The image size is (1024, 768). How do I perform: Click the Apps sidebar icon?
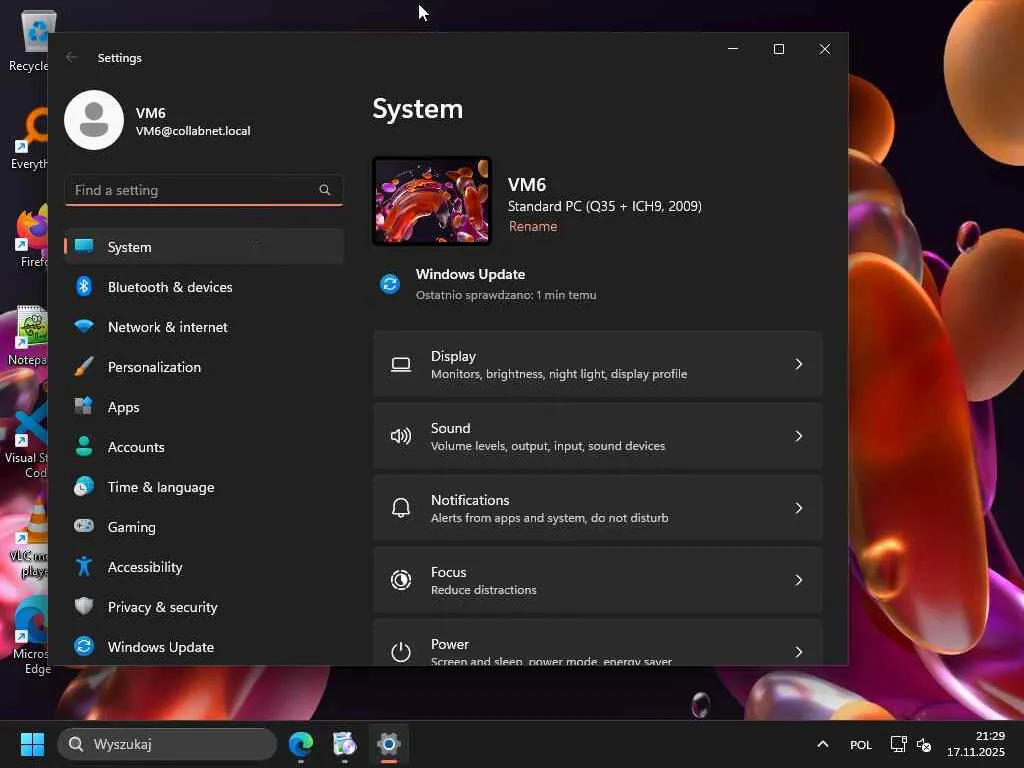coord(84,406)
